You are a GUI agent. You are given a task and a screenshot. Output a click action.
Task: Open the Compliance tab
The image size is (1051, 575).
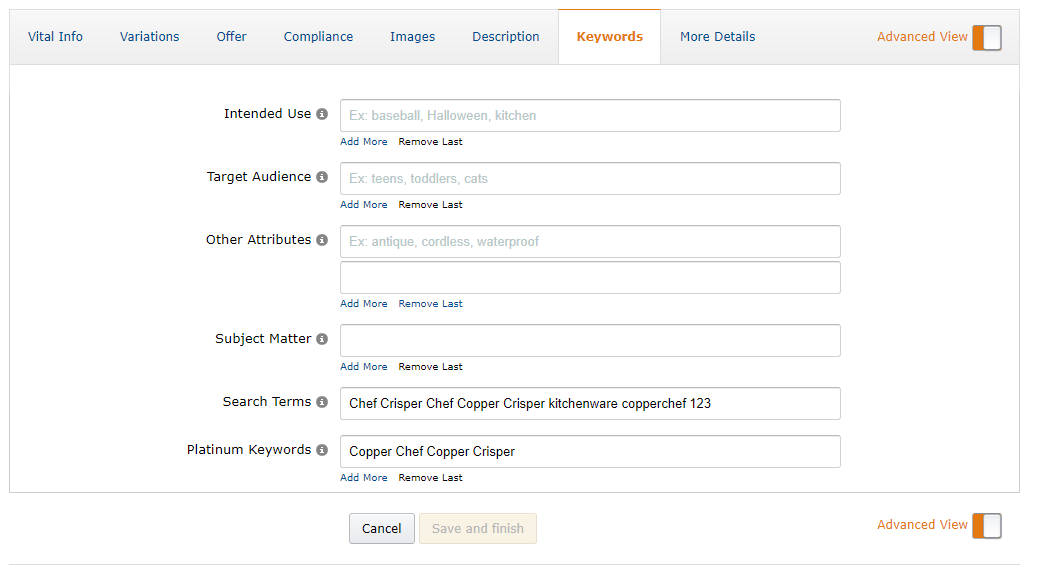tap(318, 37)
